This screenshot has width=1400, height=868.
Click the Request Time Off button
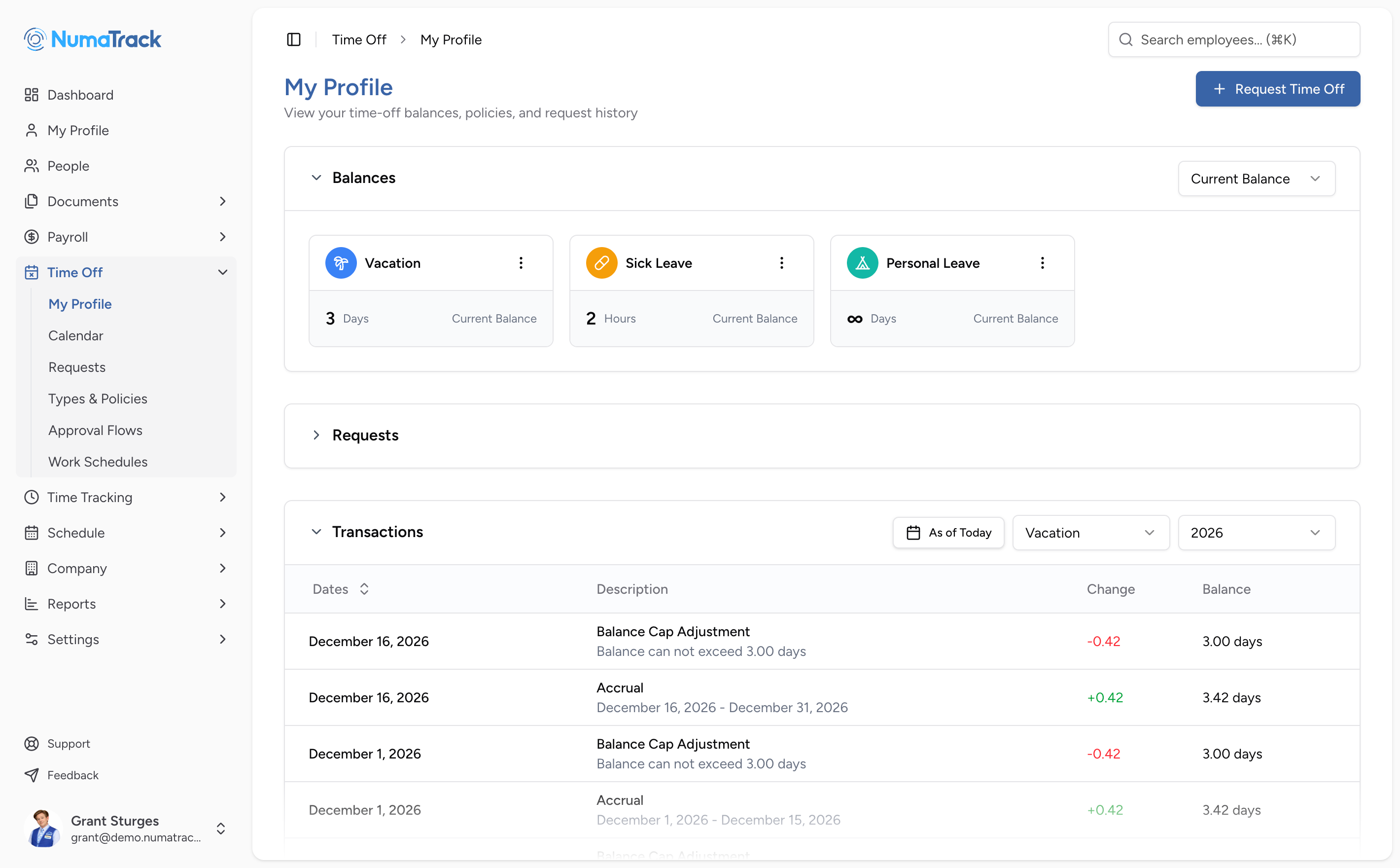(x=1278, y=88)
